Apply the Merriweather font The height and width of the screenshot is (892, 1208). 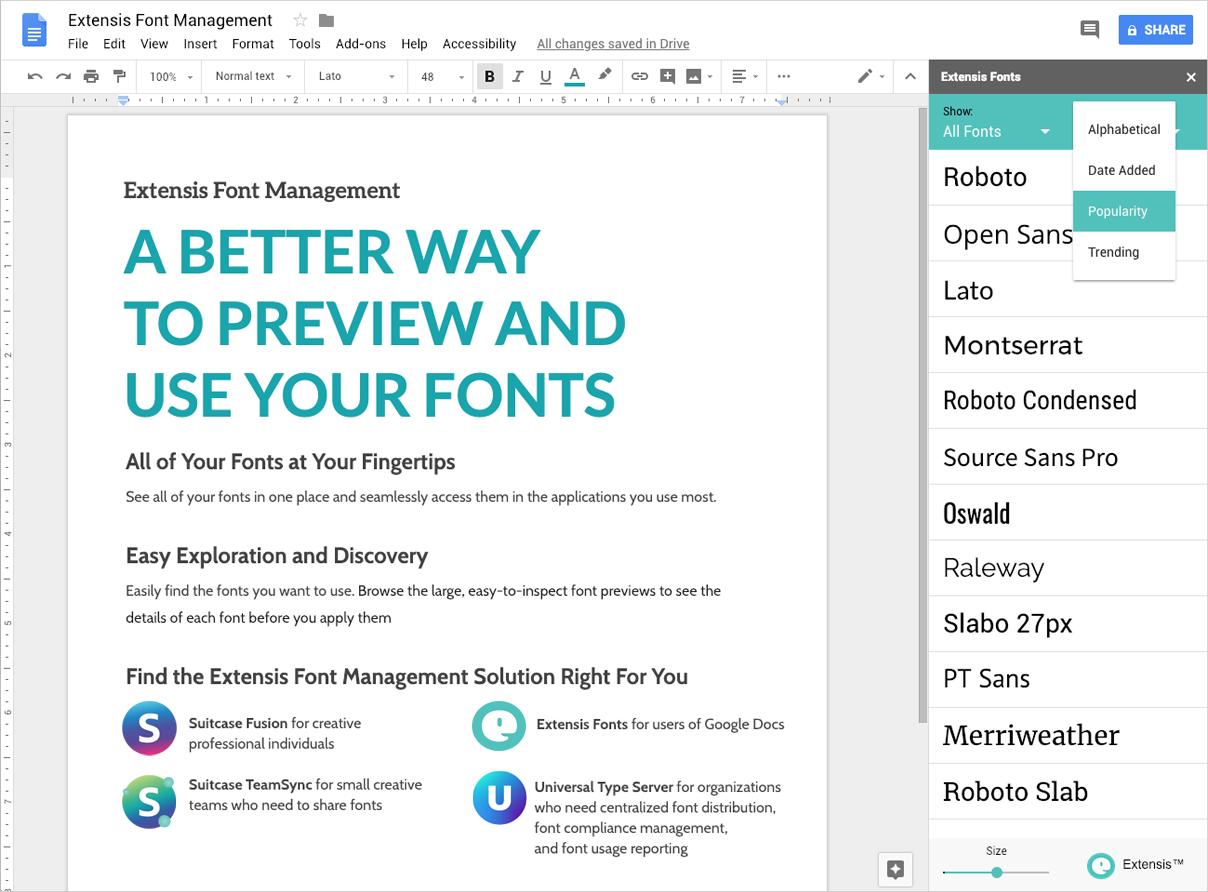tap(1068, 735)
